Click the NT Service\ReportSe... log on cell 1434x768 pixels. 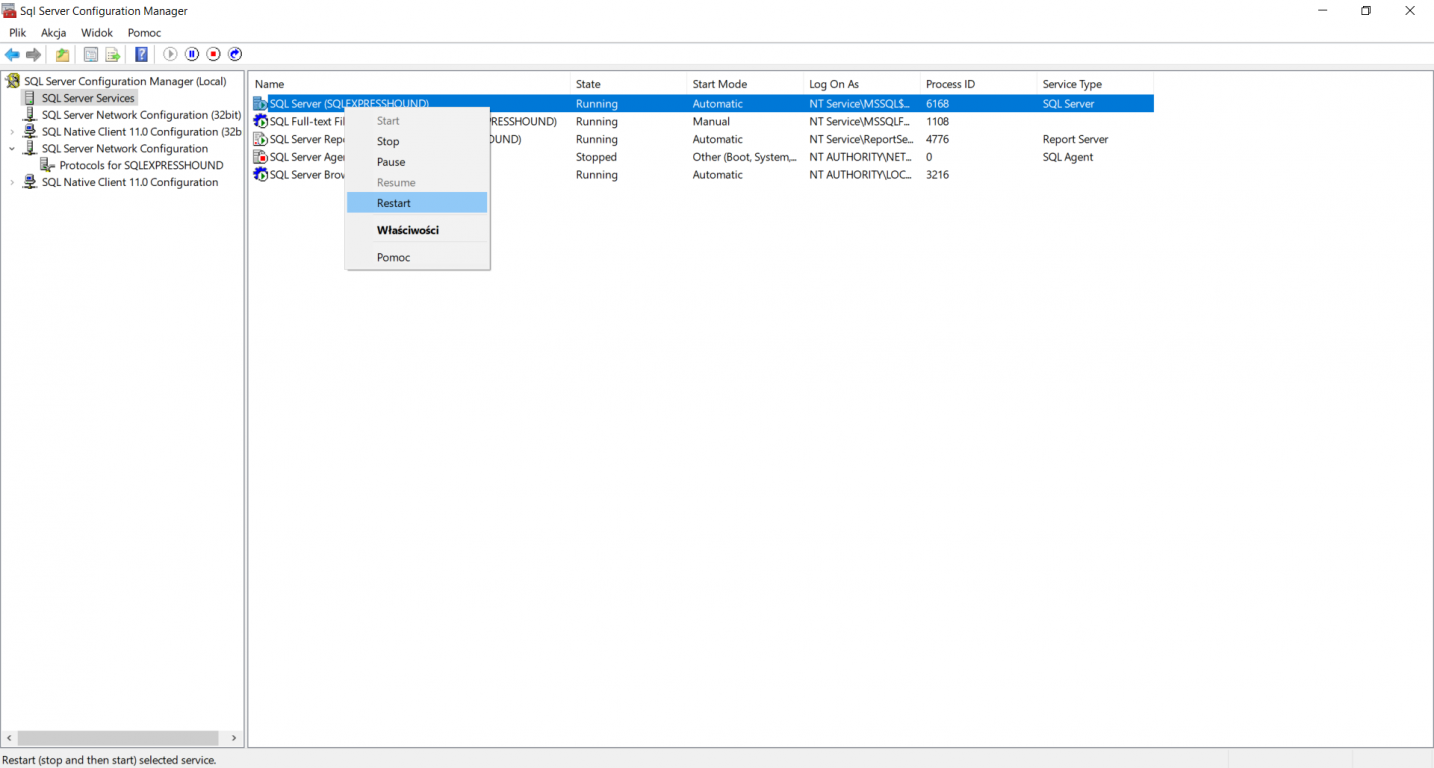click(x=861, y=139)
